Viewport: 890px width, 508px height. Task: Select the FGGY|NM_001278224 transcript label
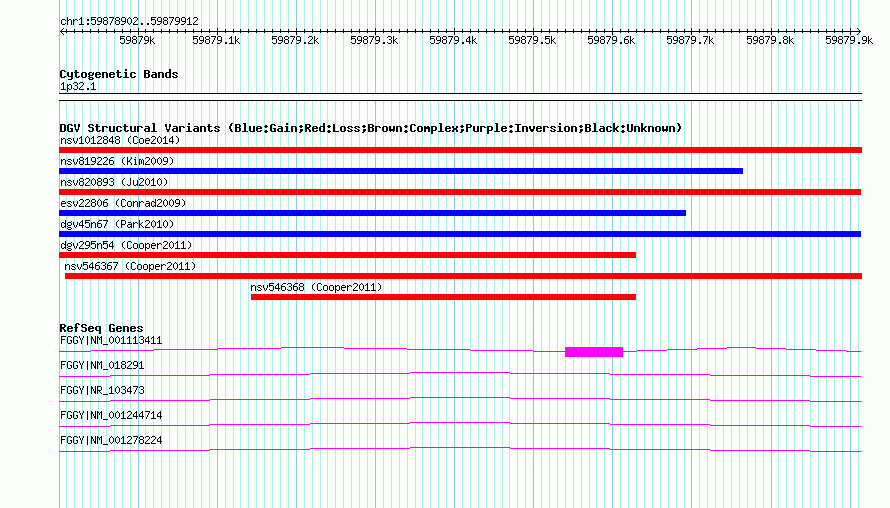[111, 440]
